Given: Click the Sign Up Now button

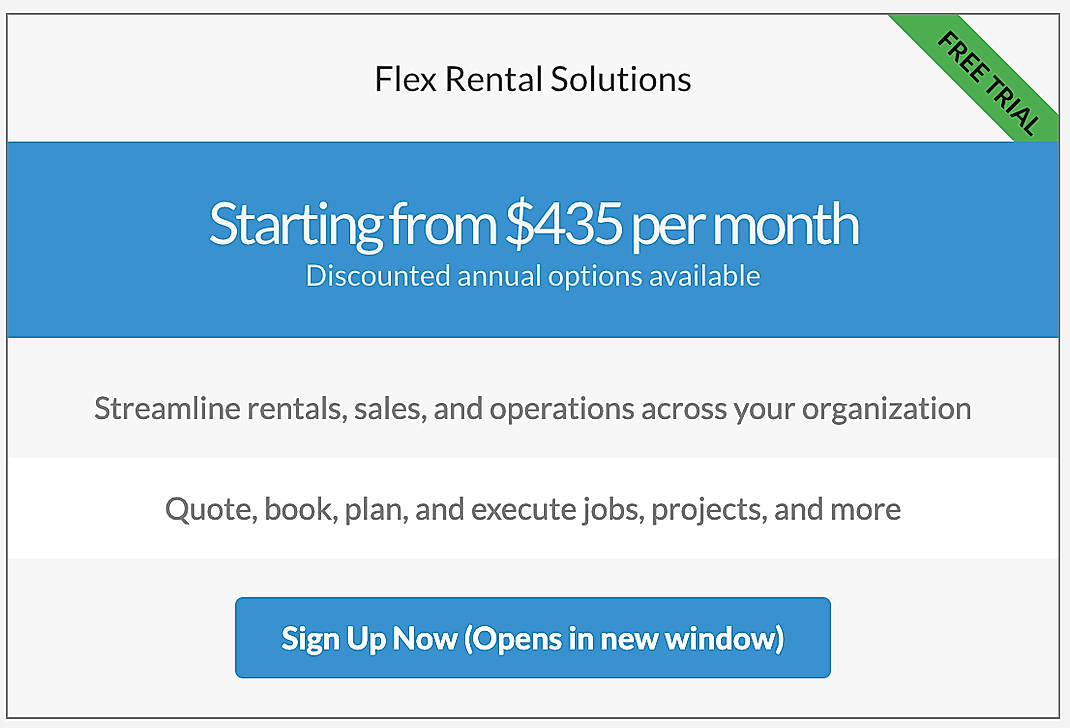Looking at the screenshot, I should (532, 638).
